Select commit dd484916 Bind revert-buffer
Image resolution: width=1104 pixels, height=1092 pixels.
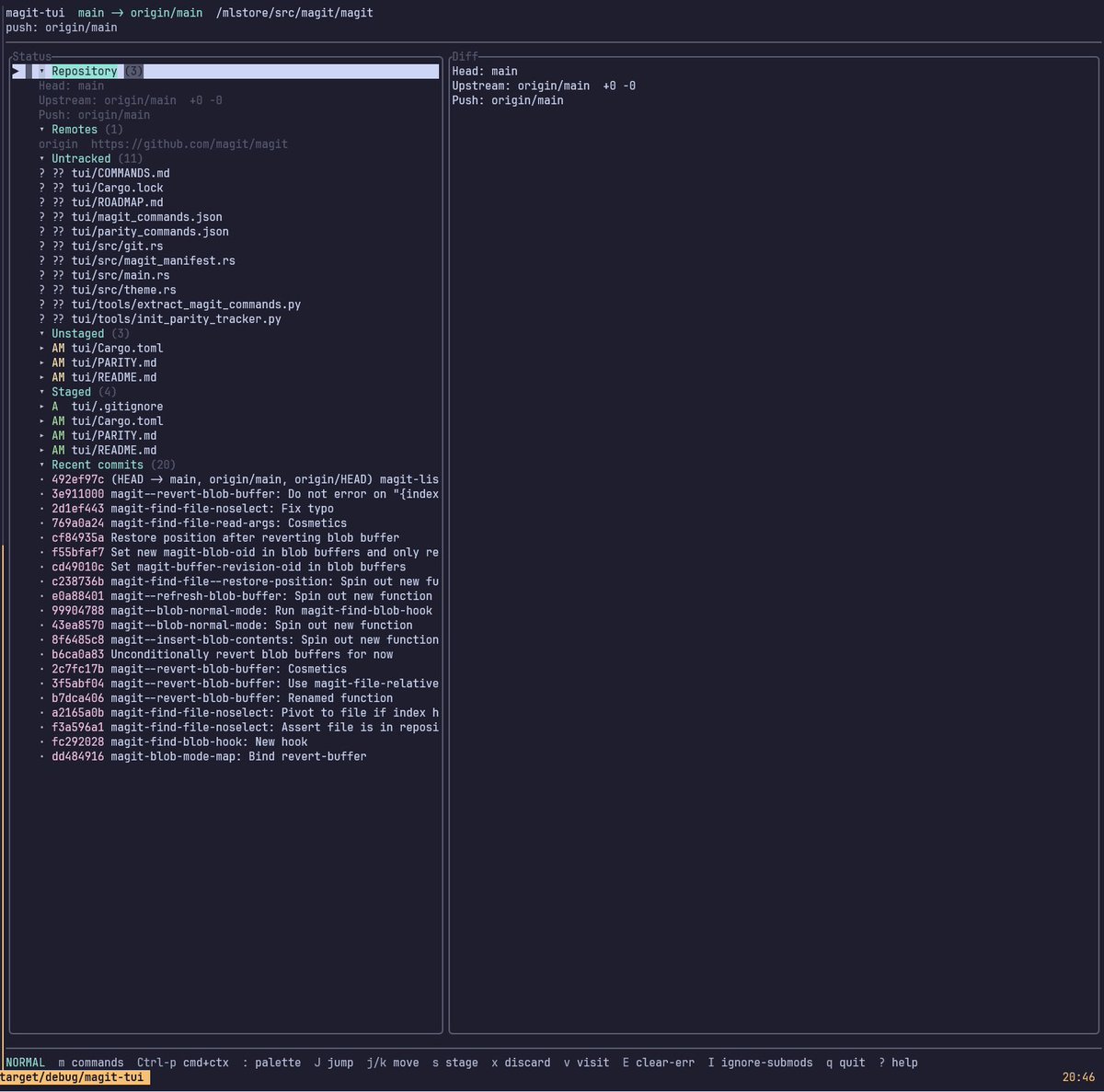tap(202, 757)
